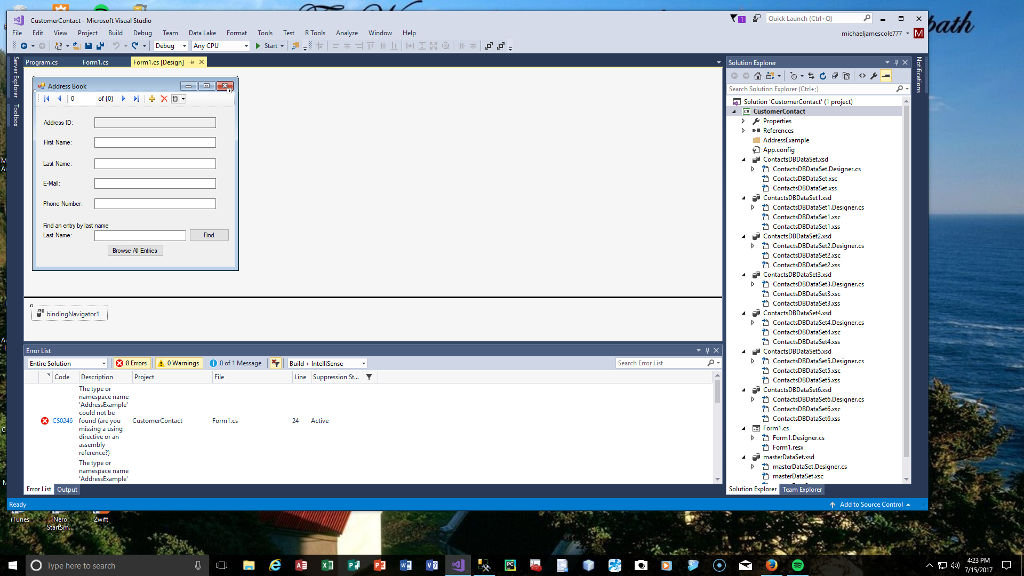1024x576 pixels.
Task: Click Move Next in the Address Book navigator
Action: point(123,99)
